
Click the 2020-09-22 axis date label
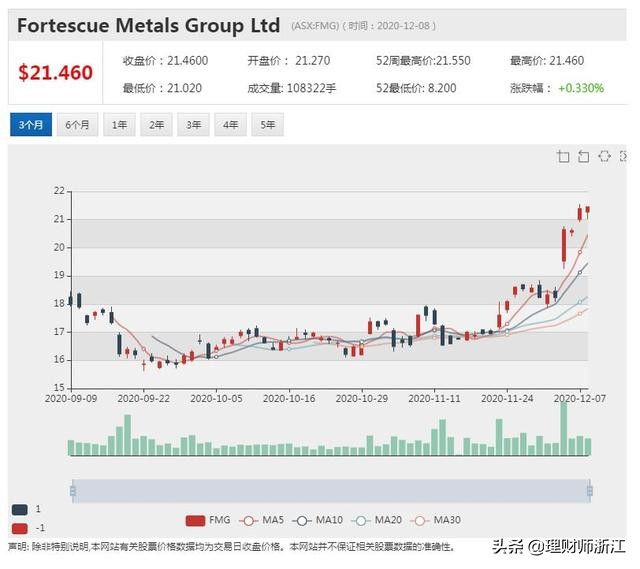[x=144, y=398]
